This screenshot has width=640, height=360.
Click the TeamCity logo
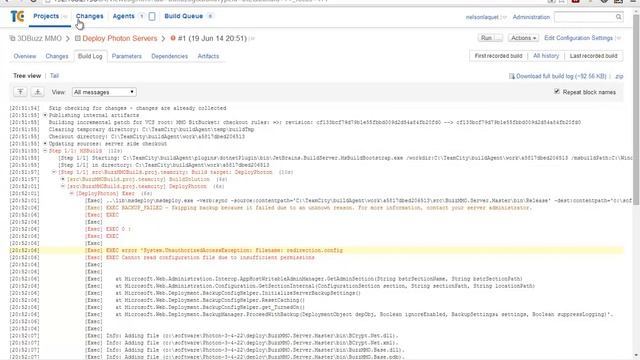tap(17, 16)
